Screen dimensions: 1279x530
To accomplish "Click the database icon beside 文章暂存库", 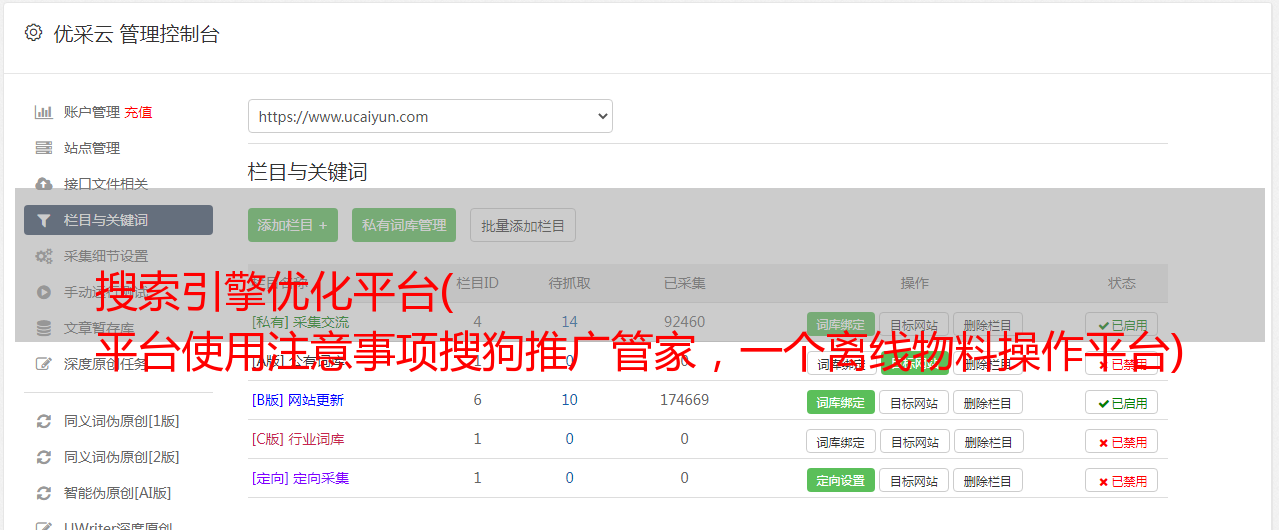I will pyautogui.click(x=44, y=328).
